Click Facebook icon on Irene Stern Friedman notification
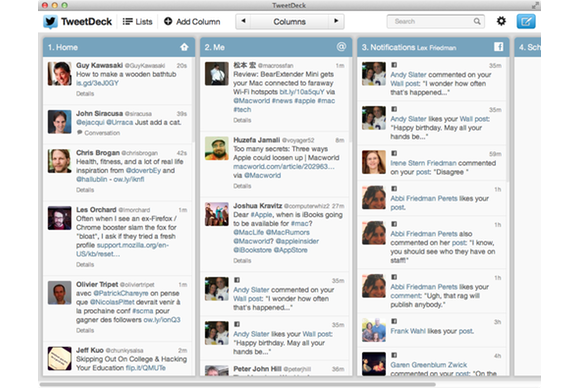 [394, 153]
